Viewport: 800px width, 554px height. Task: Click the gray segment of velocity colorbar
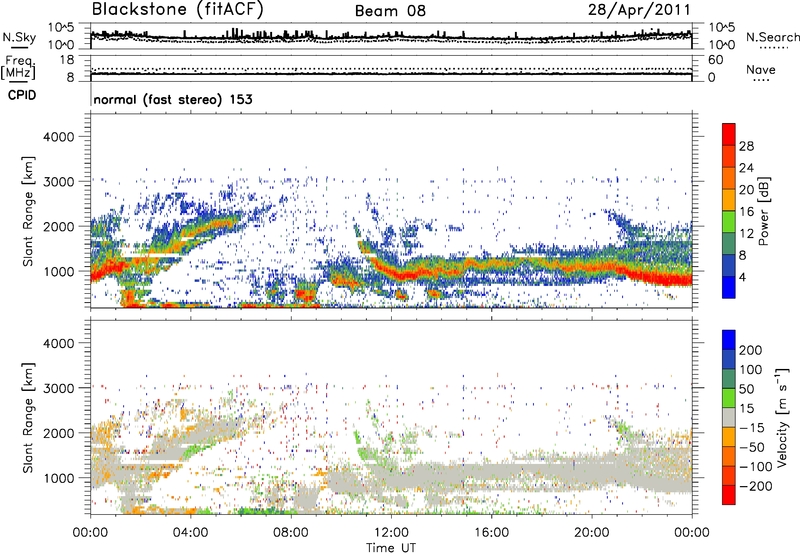tap(729, 417)
